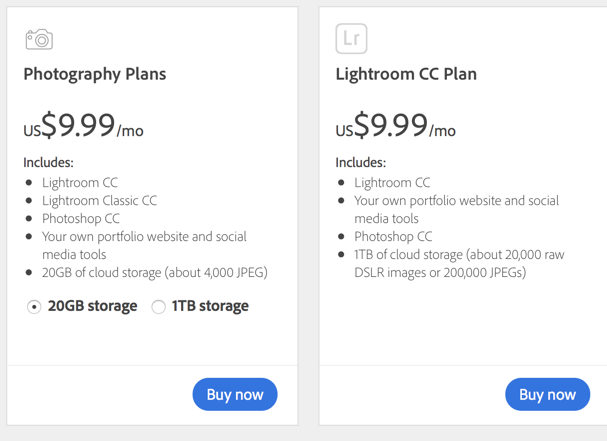Viewport: 607px width, 441px height.
Task: Click portfolio website item in Photography Plans
Action: tap(144, 245)
